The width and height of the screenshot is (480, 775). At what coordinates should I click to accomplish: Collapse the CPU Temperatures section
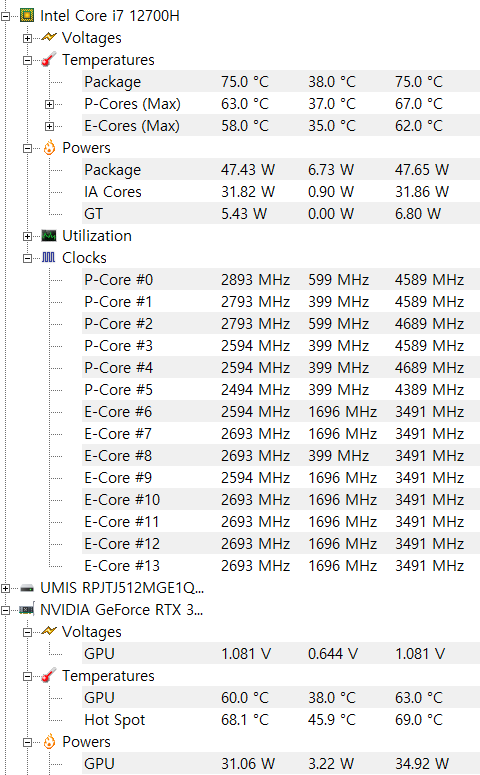(28, 60)
